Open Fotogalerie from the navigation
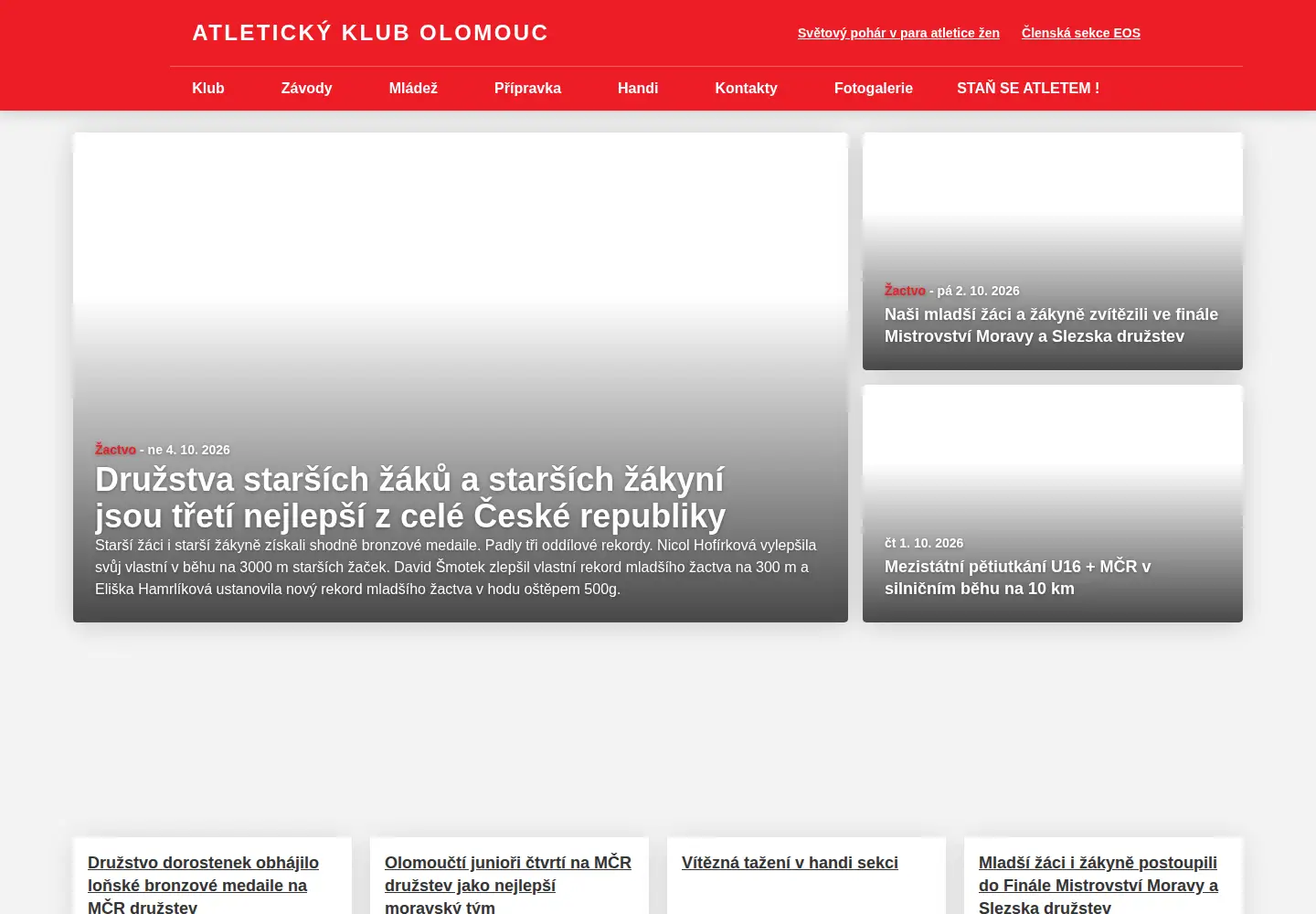 [x=873, y=89]
